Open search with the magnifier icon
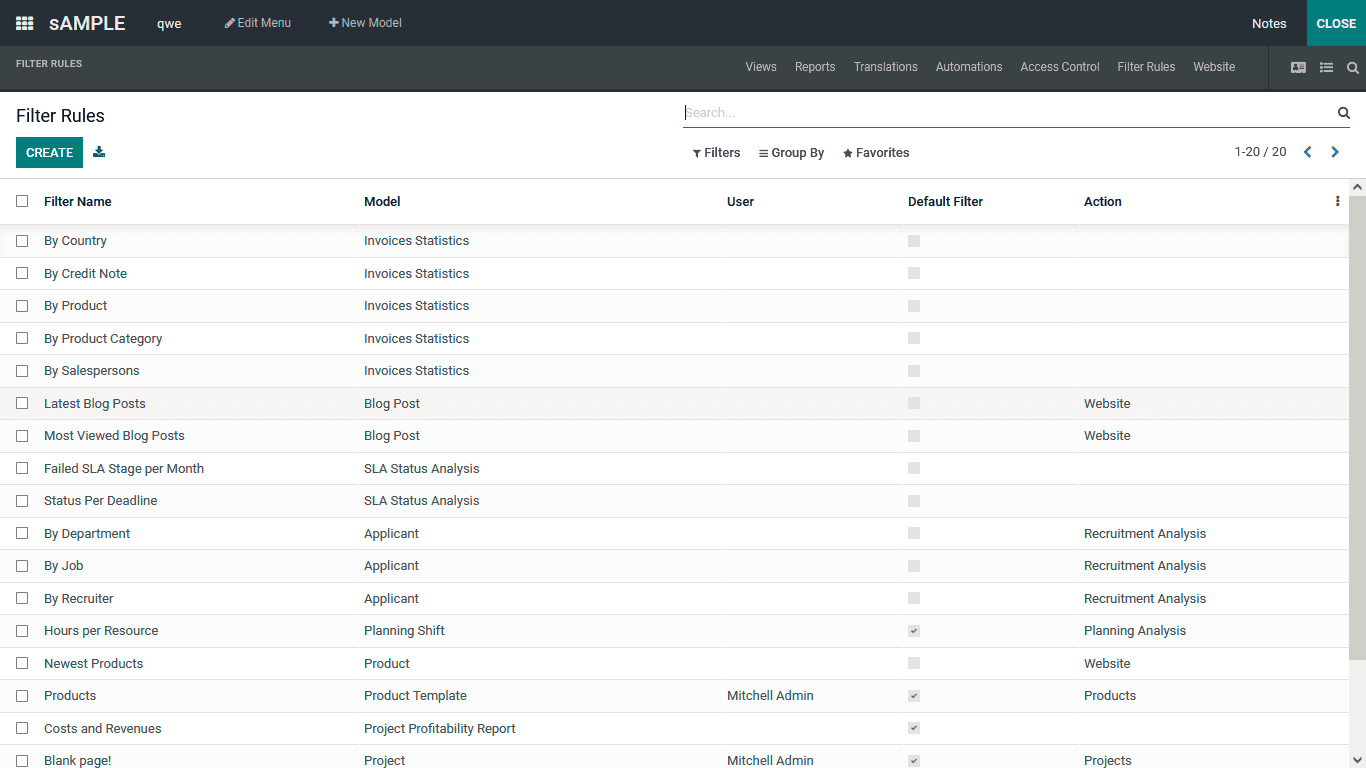 click(1352, 67)
